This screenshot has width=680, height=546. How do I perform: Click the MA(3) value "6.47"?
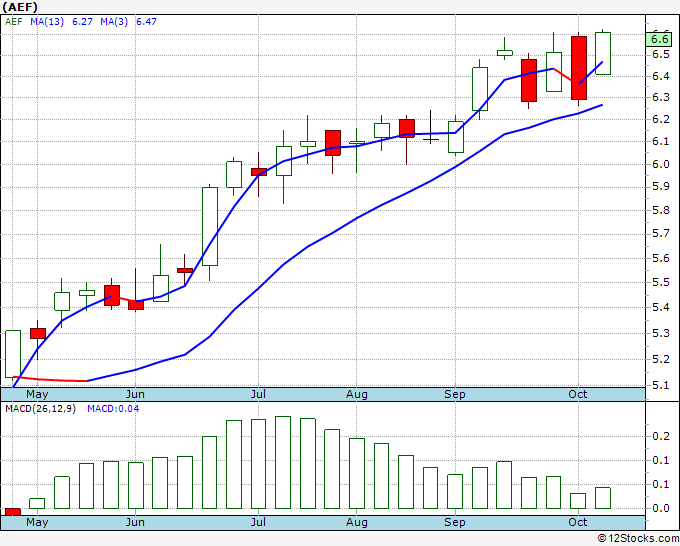coord(146,22)
